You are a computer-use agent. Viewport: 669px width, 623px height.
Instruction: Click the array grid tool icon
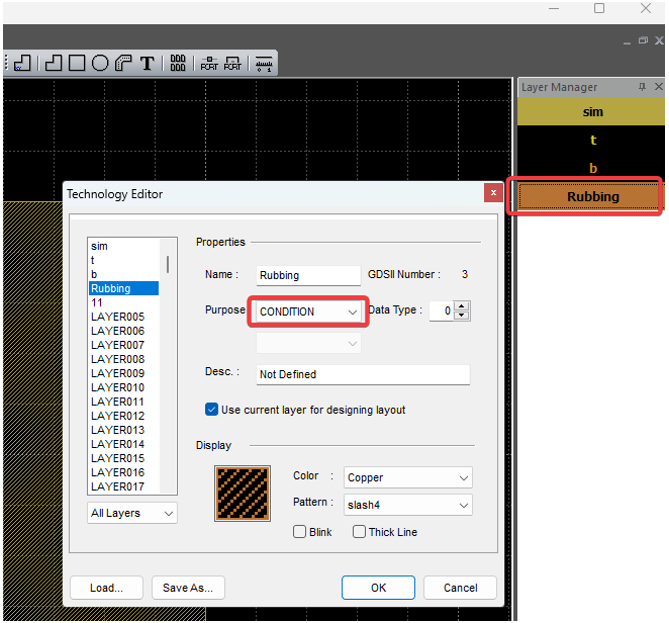coord(178,63)
